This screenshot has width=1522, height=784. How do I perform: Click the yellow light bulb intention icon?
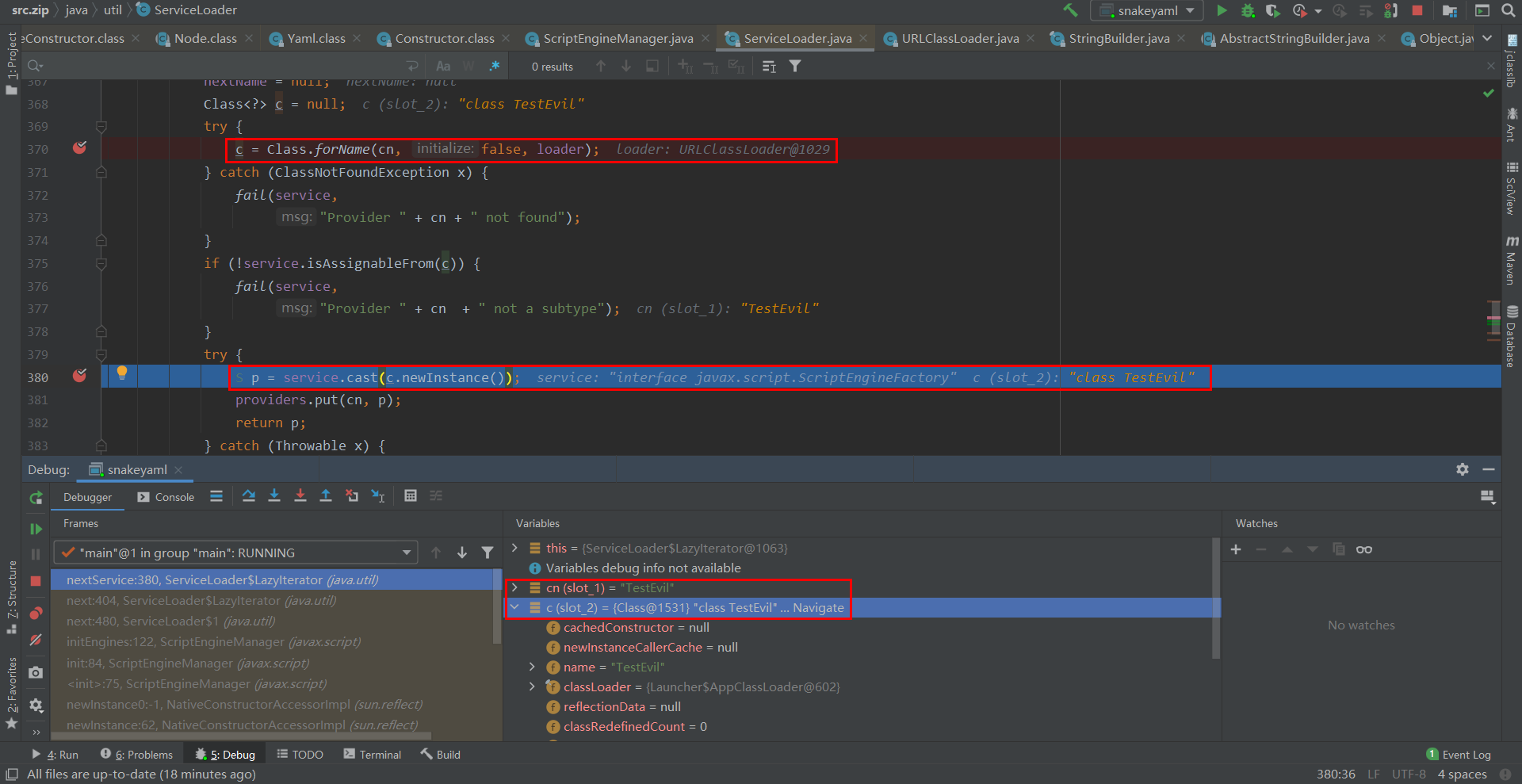click(x=122, y=373)
